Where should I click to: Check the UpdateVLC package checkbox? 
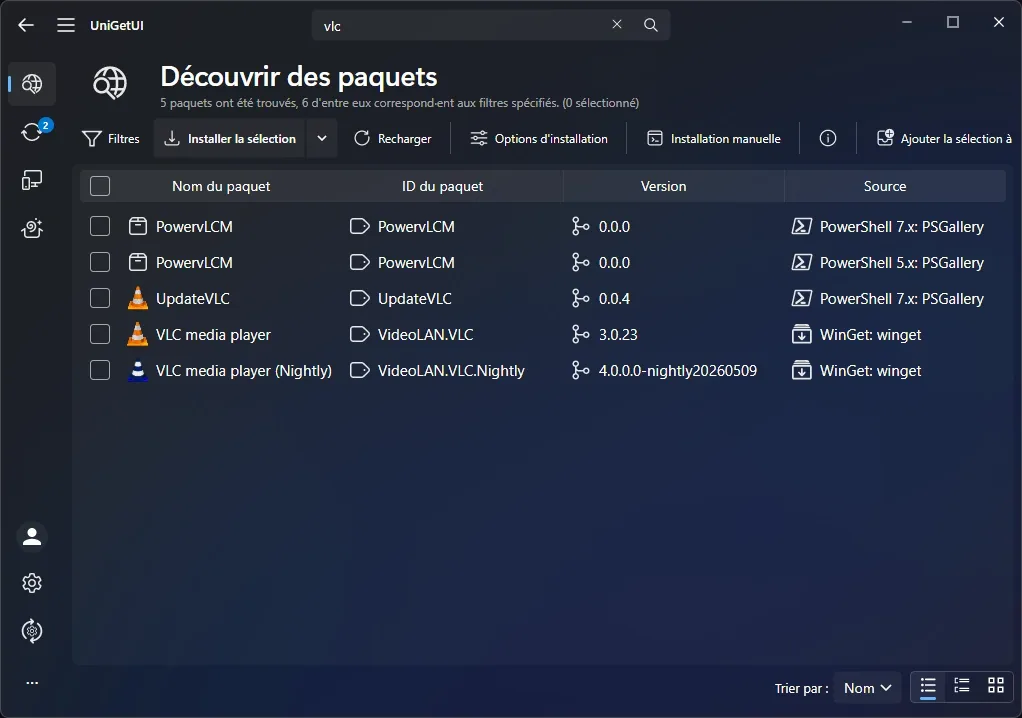pyautogui.click(x=100, y=298)
